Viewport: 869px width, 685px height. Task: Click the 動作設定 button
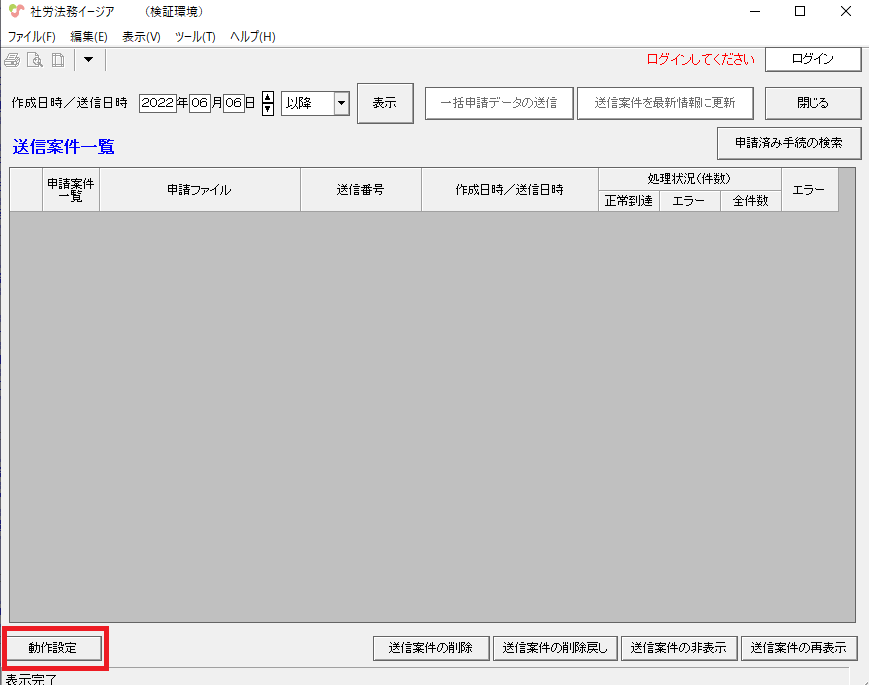point(56,648)
